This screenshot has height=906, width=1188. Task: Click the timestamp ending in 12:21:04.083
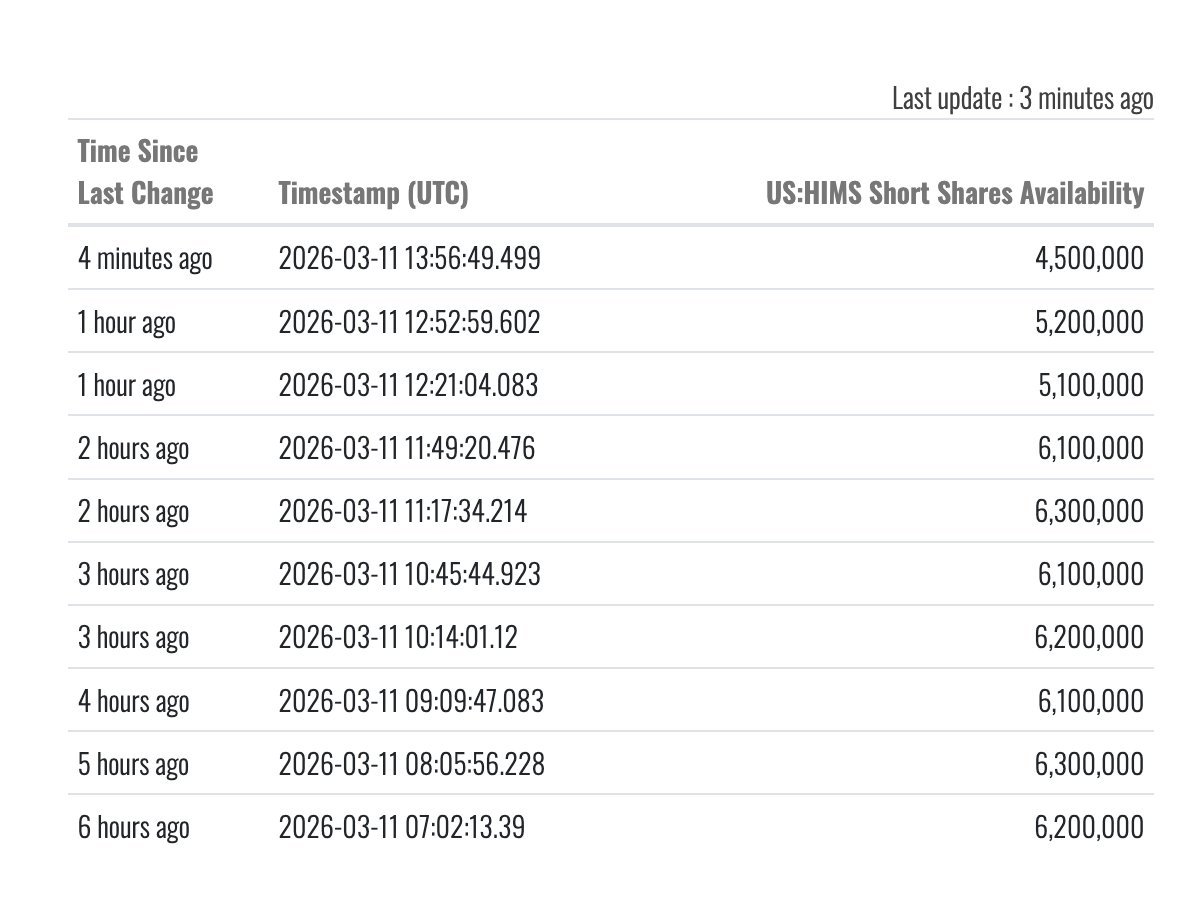click(408, 385)
